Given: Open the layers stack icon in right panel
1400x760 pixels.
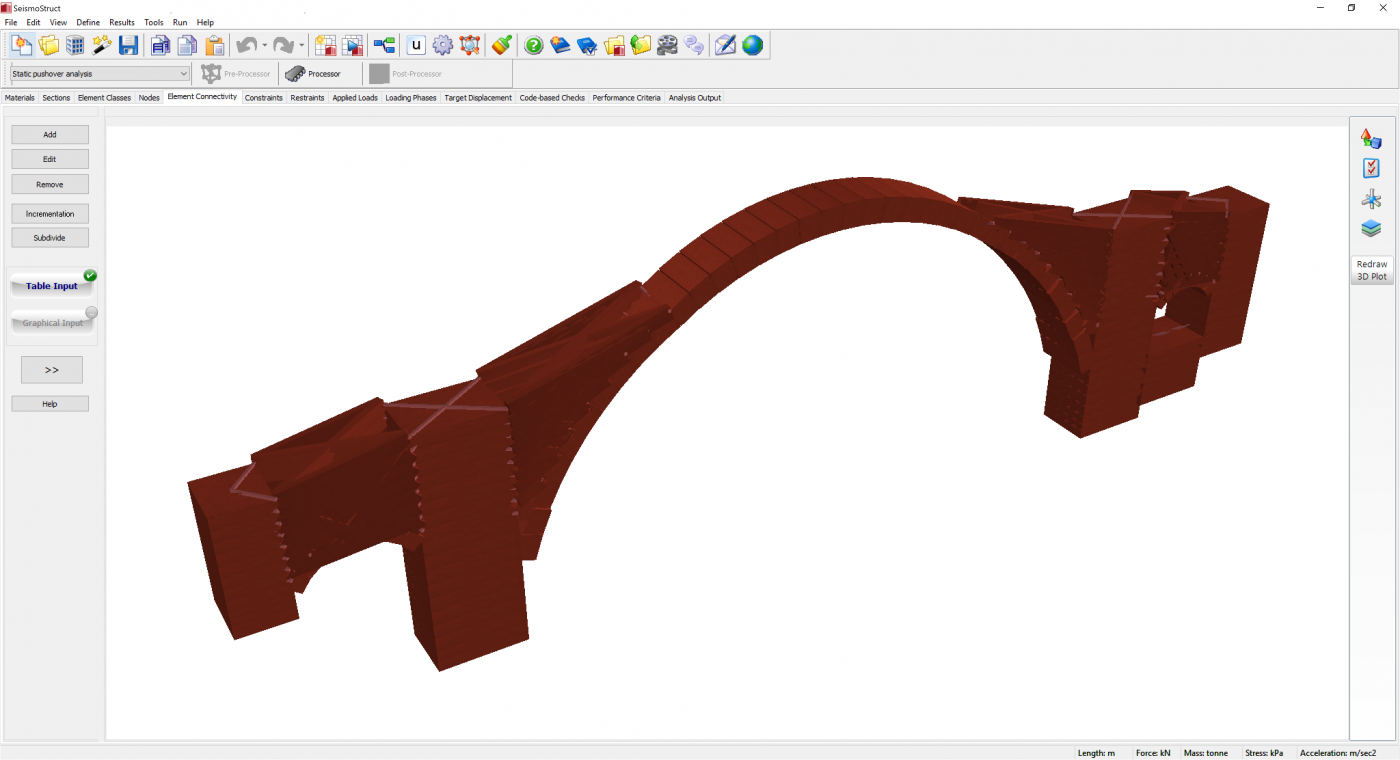Looking at the screenshot, I should click(x=1371, y=229).
